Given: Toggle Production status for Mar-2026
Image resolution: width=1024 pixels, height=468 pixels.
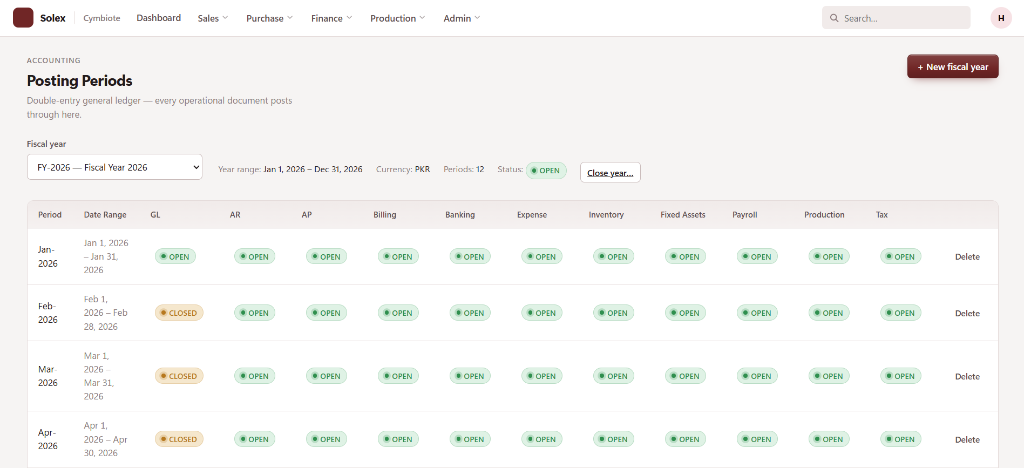Looking at the screenshot, I should point(829,376).
